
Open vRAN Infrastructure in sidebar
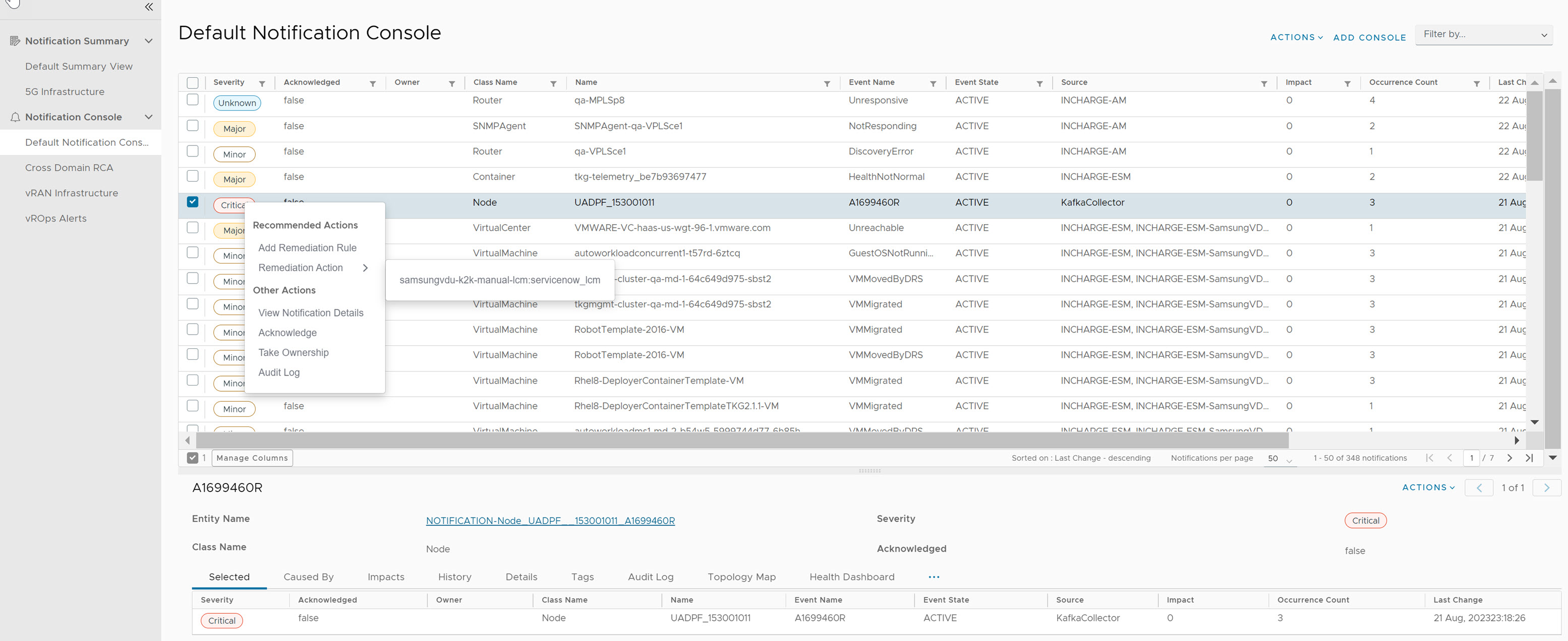coord(71,193)
